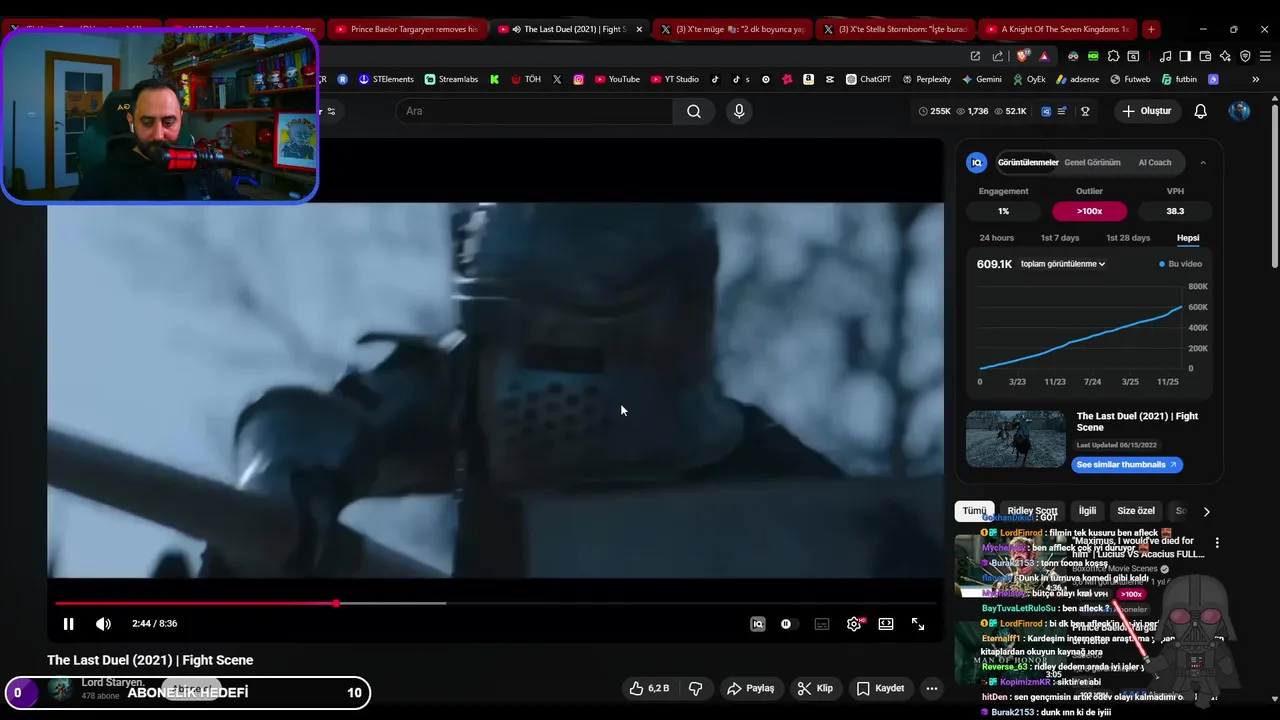Viewport: 1280px width, 720px height.
Task: Switch to theater mode
Action: pyautogui.click(x=886, y=624)
